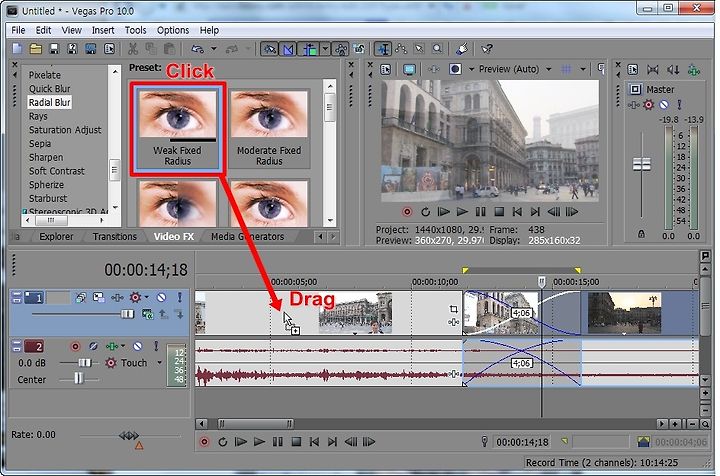720x476 pixels.
Task: Open track 1 automation settings dropdown arrow
Action: point(146,297)
